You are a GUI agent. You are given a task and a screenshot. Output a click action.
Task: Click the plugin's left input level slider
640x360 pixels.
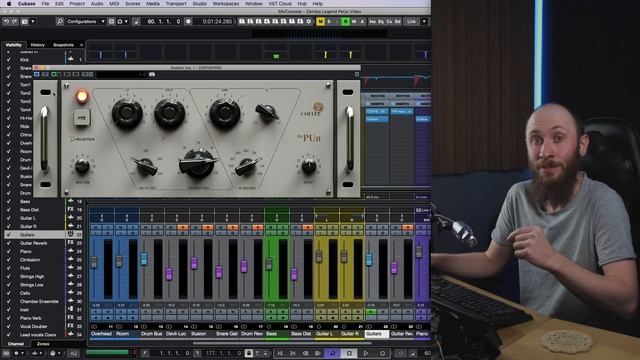(44, 139)
